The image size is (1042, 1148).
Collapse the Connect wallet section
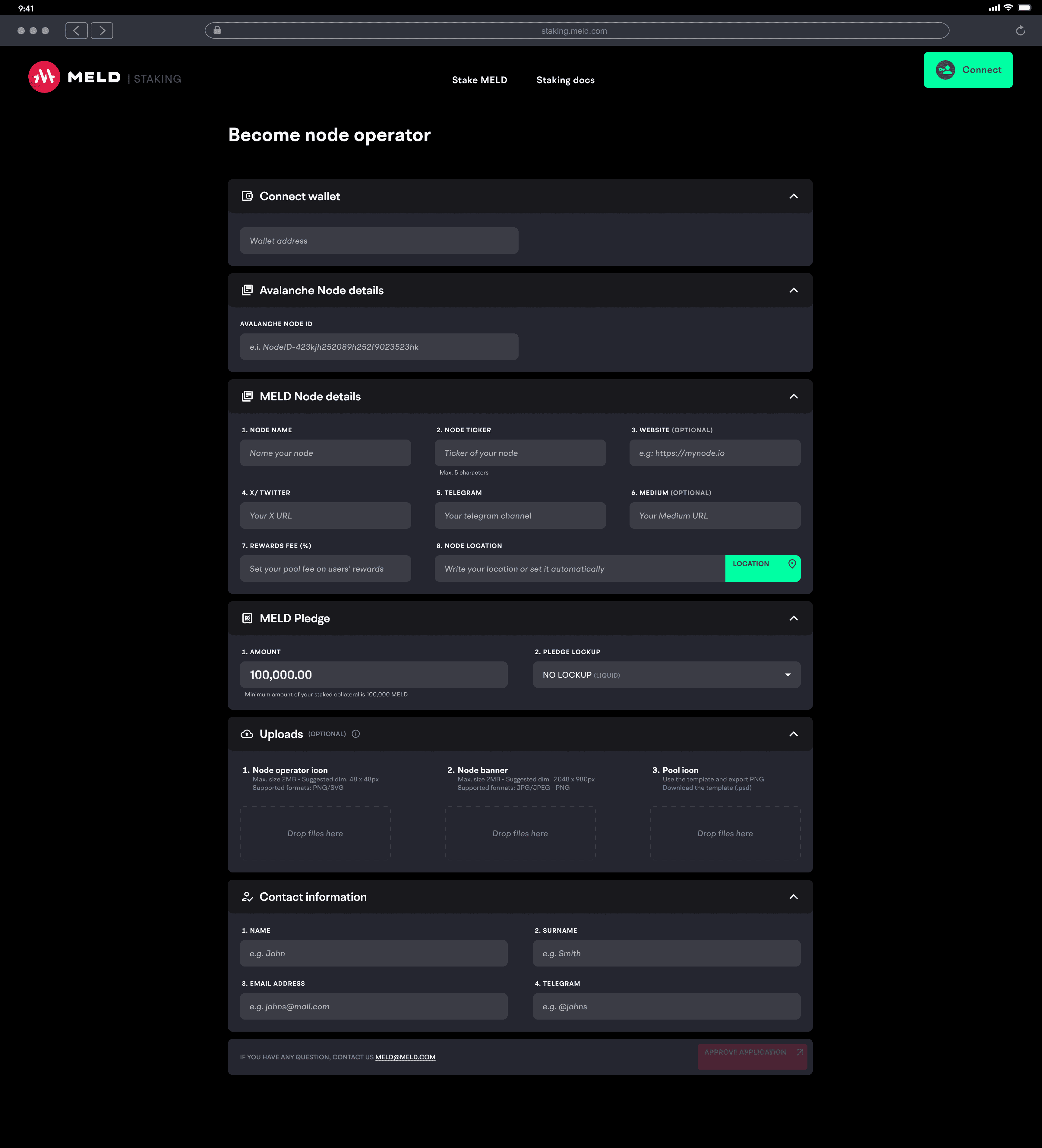click(x=793, y=196)
